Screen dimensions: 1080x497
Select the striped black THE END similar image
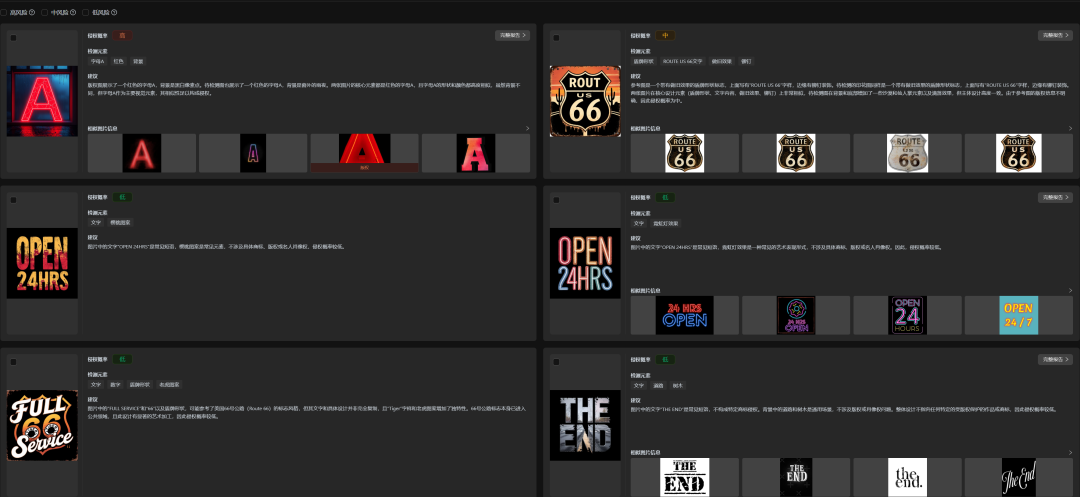[x=685, y=477]
